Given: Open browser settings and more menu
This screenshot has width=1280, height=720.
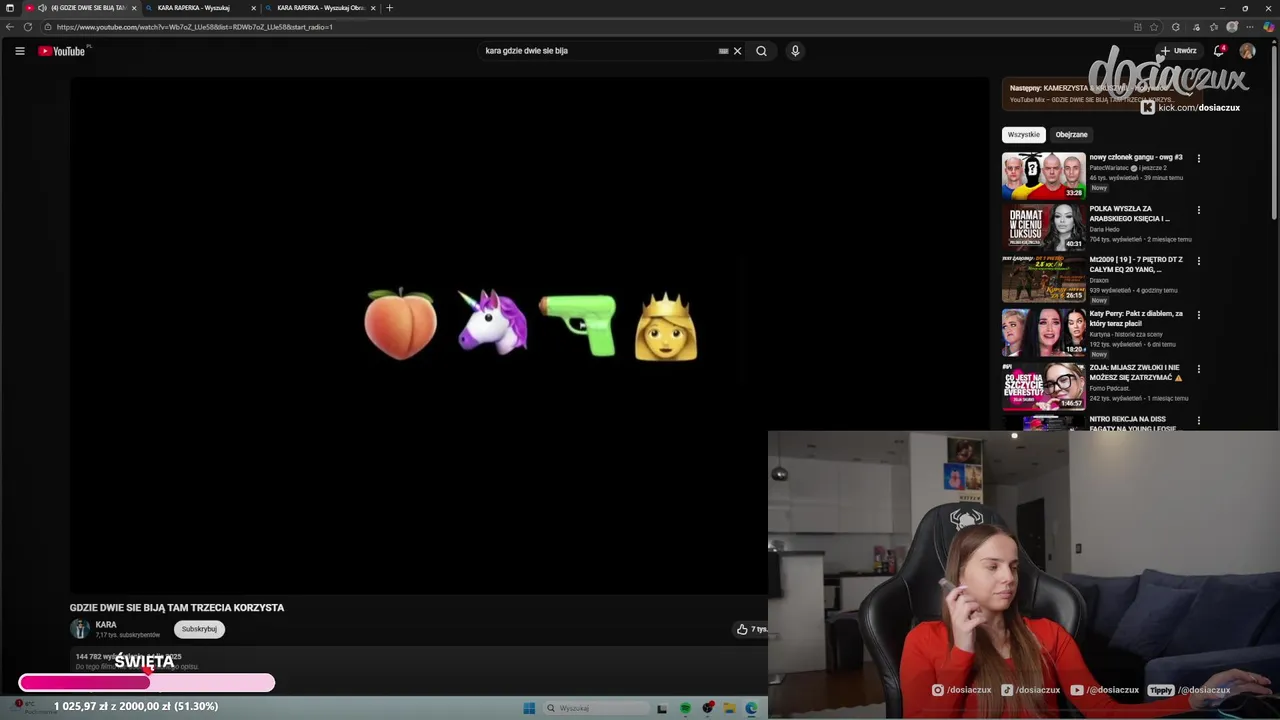Looking at the screenshot, I should 1250,27.
